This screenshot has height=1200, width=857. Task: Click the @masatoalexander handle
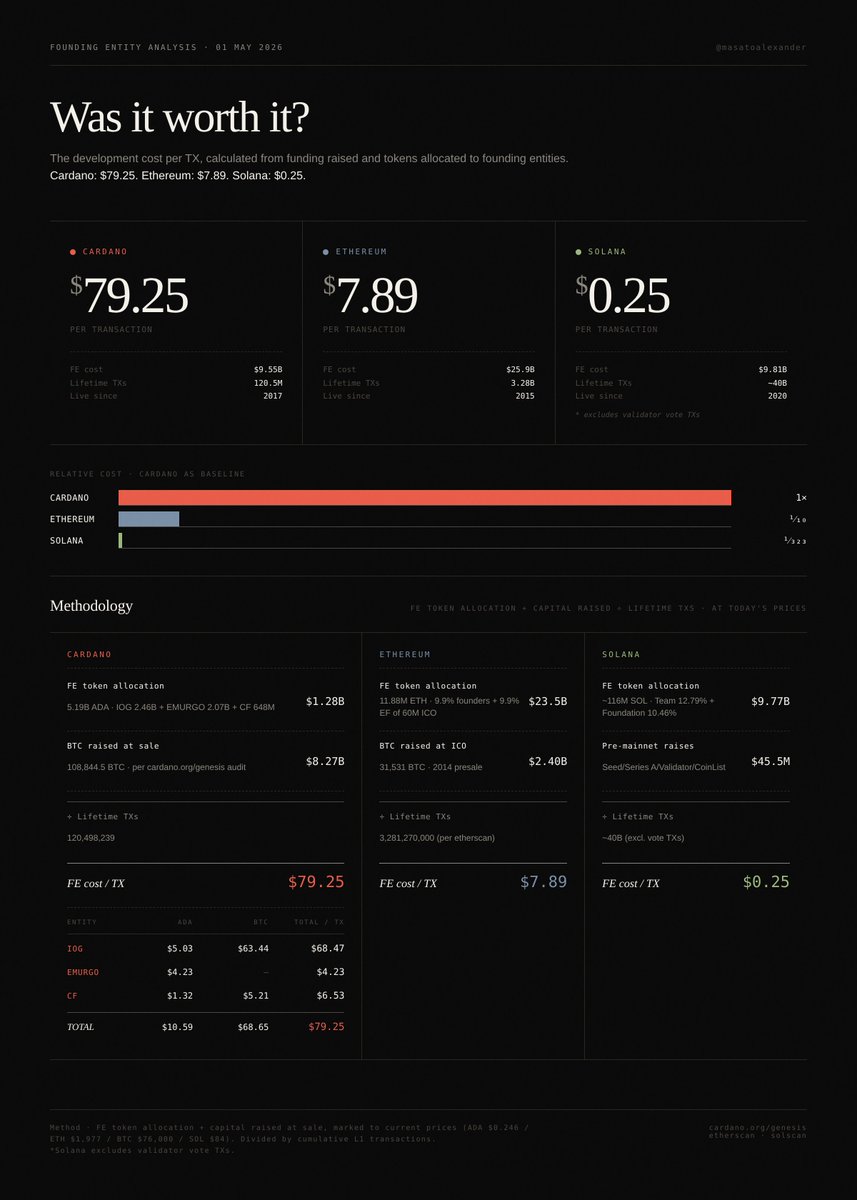click(x=761, y=47)
